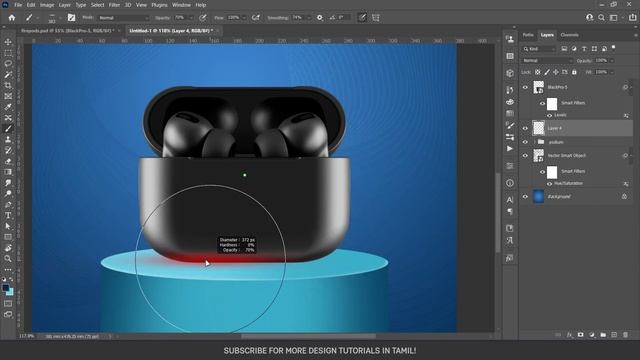This screenshot has height=360, width=640.
Task: Select the Rectangle shape tool
Action: pyautogui.click(x=8, y=237)
